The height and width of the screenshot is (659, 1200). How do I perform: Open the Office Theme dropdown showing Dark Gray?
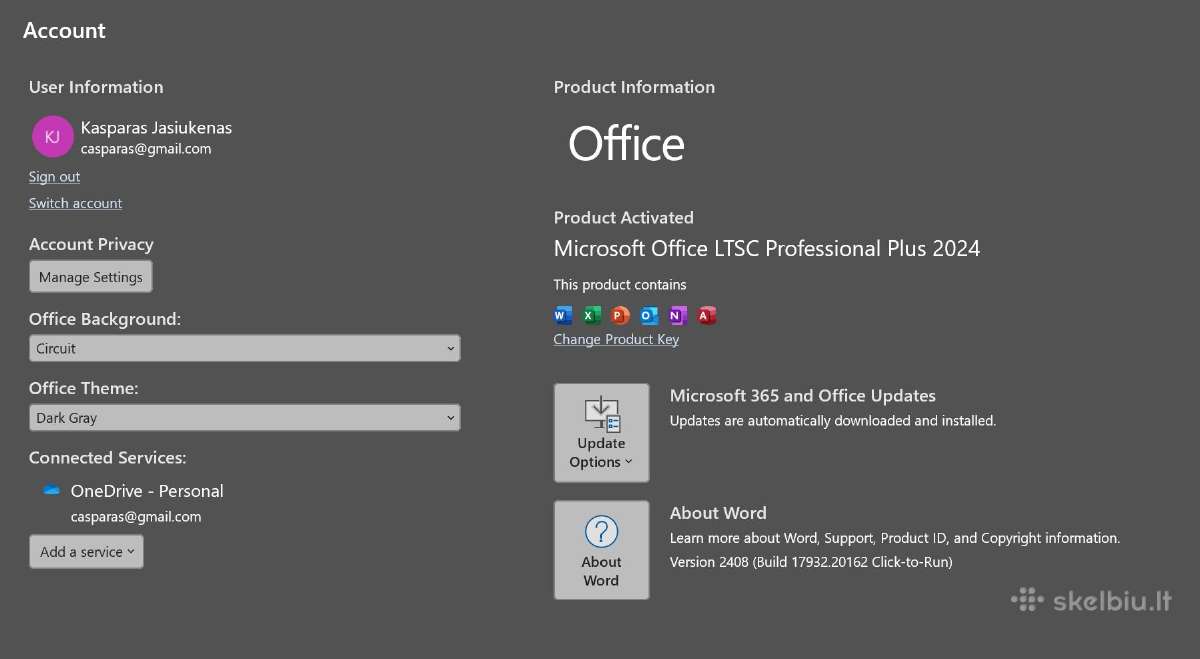click(245, 418)
